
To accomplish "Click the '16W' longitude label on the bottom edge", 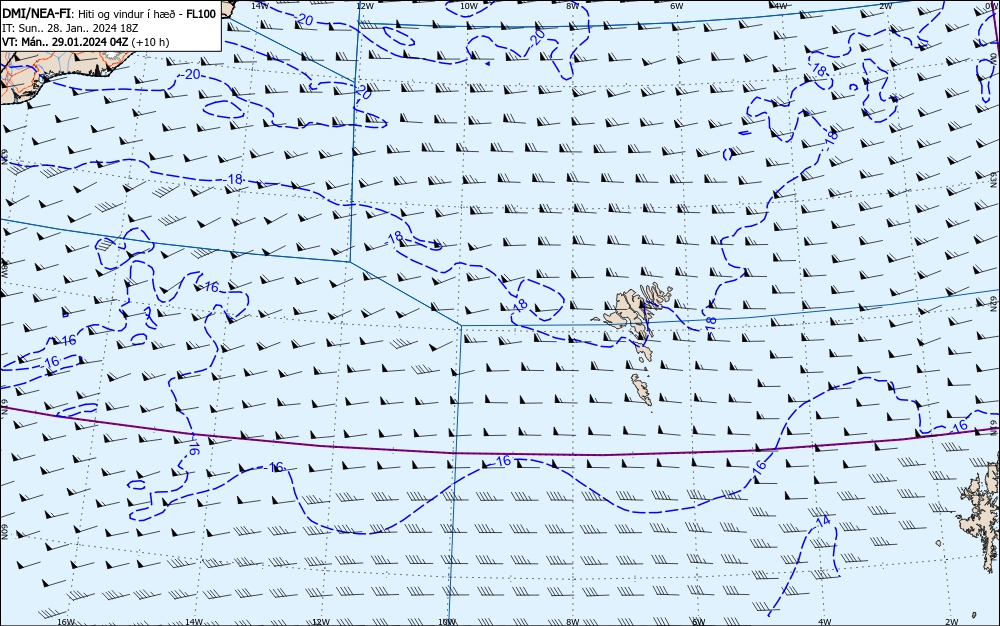I will pyautogui.click(x=66, y=621).
